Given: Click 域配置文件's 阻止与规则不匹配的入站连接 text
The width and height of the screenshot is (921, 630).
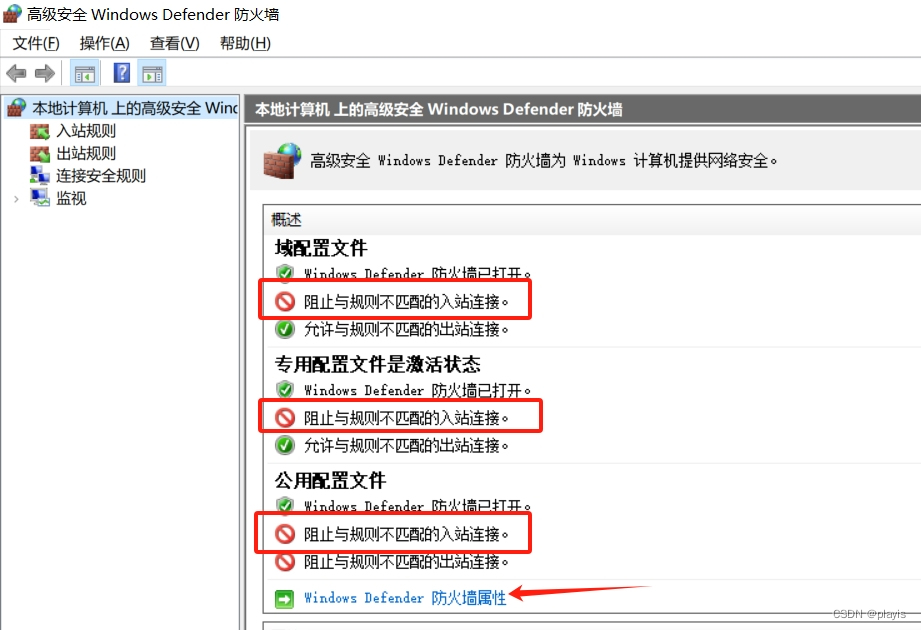Looking at the screenshot, I should (x=406, y=302).
